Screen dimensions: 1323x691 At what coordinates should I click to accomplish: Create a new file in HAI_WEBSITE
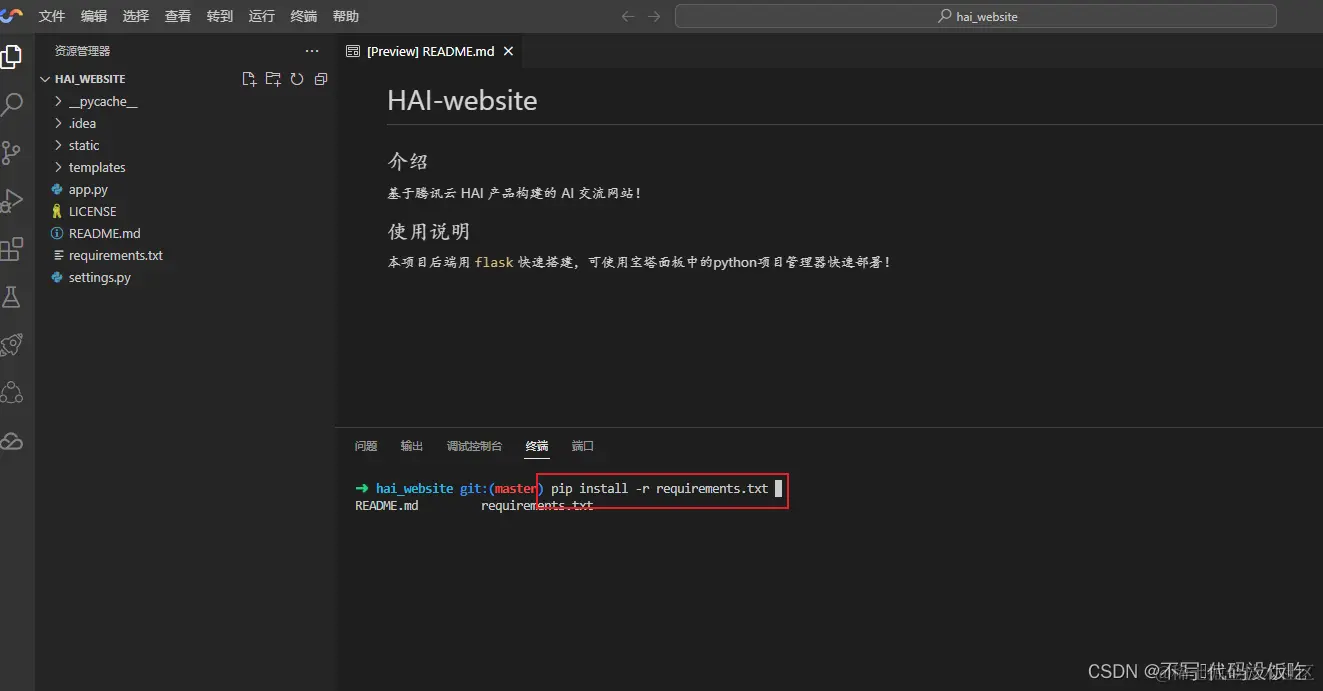(x=249, y=79)
